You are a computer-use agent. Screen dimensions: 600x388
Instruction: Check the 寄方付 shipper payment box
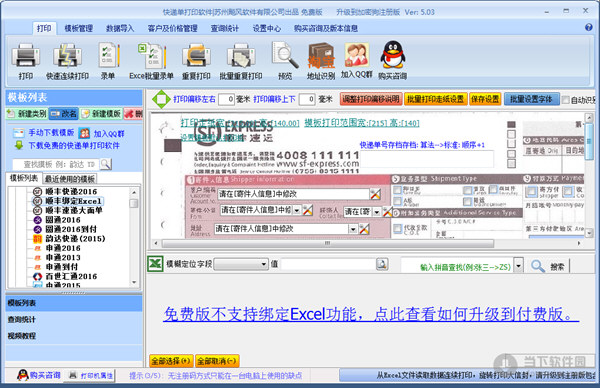(x=531, y=191)
